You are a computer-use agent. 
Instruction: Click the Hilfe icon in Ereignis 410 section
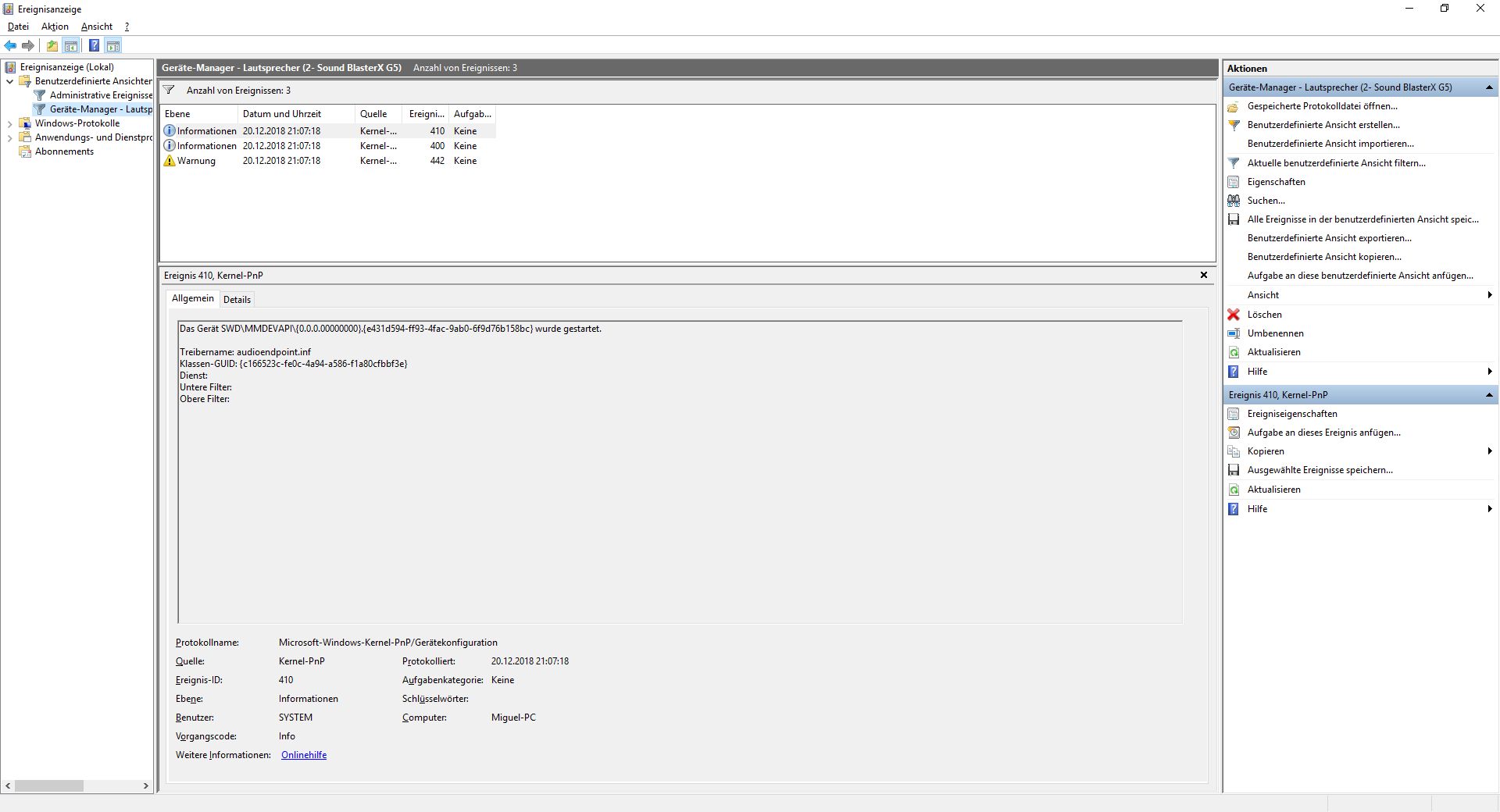(1234, 509)
